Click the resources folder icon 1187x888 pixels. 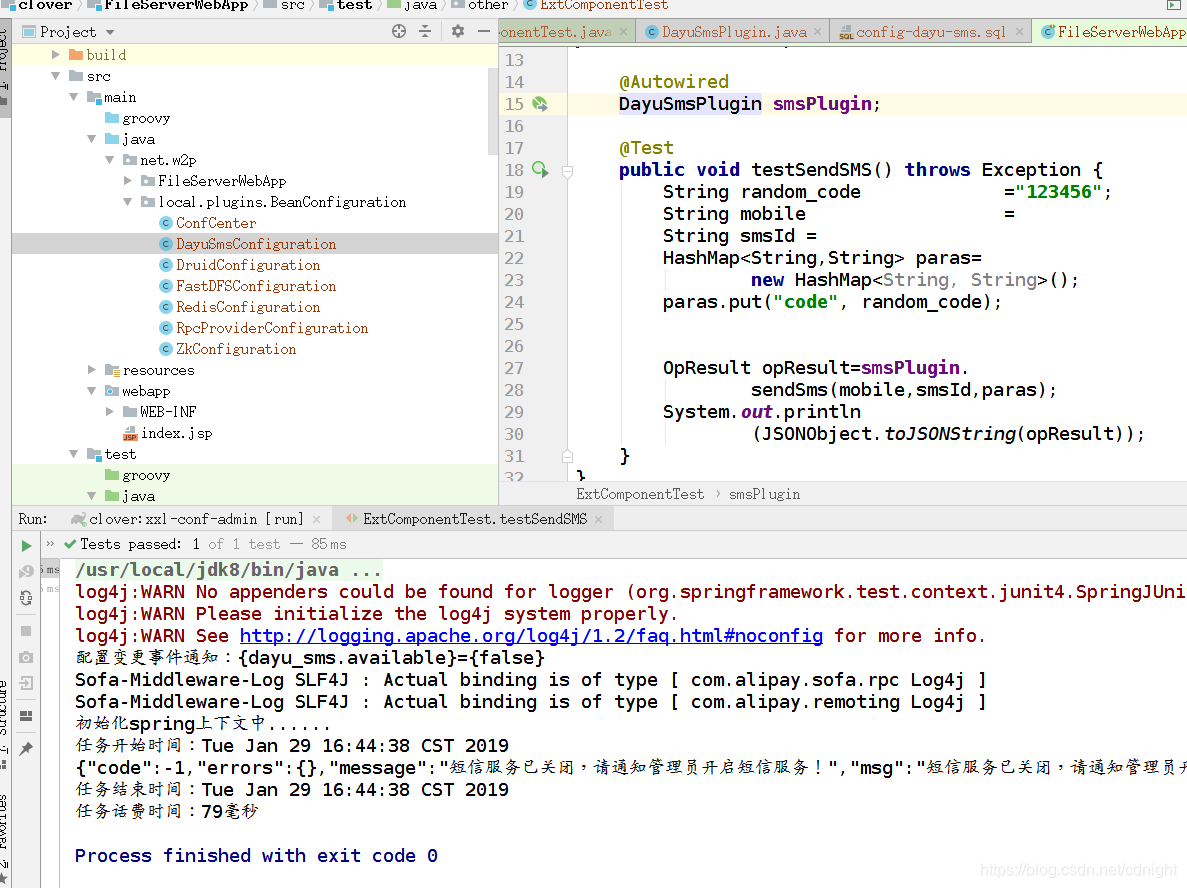pyautogui.click(x=112, y=370)
